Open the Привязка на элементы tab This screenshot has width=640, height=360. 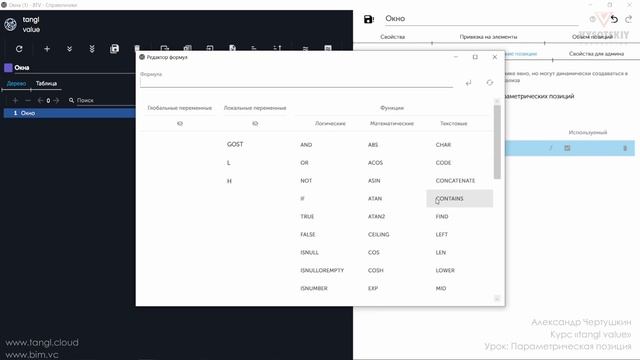click(x=488, y=37)
